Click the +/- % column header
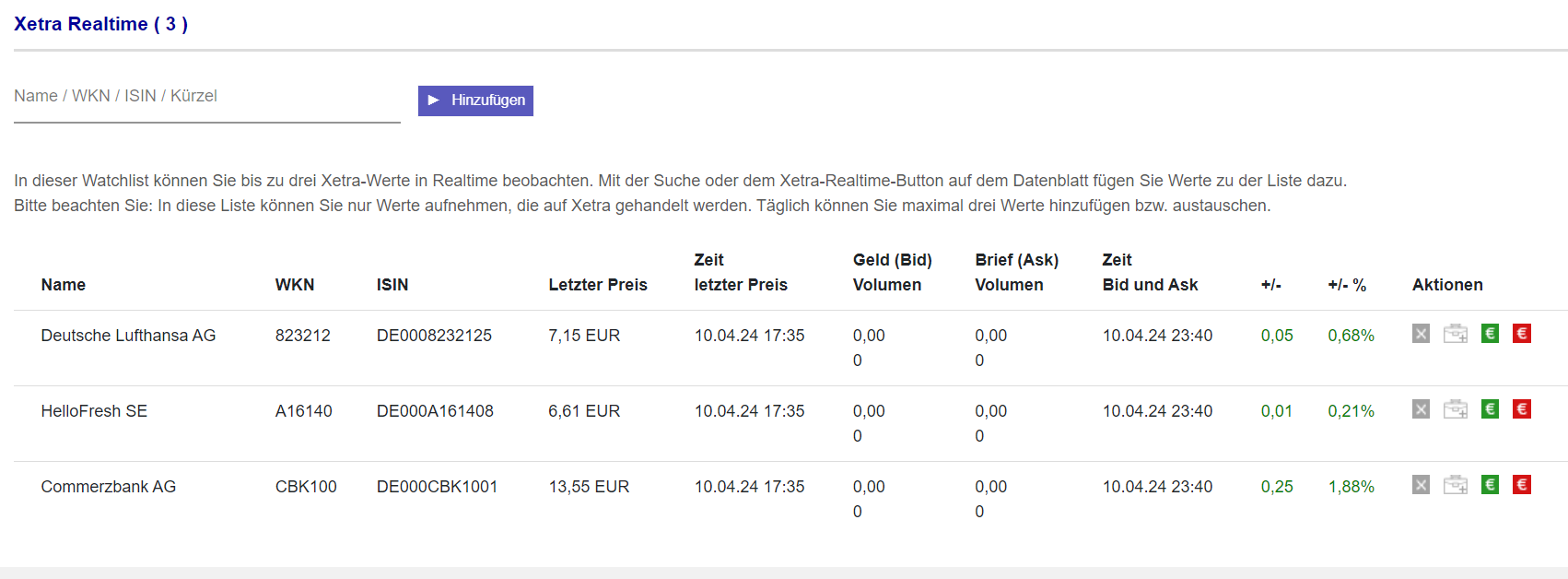The image size is (1568, 579). pyautogui.click(x=1346, y=285)
